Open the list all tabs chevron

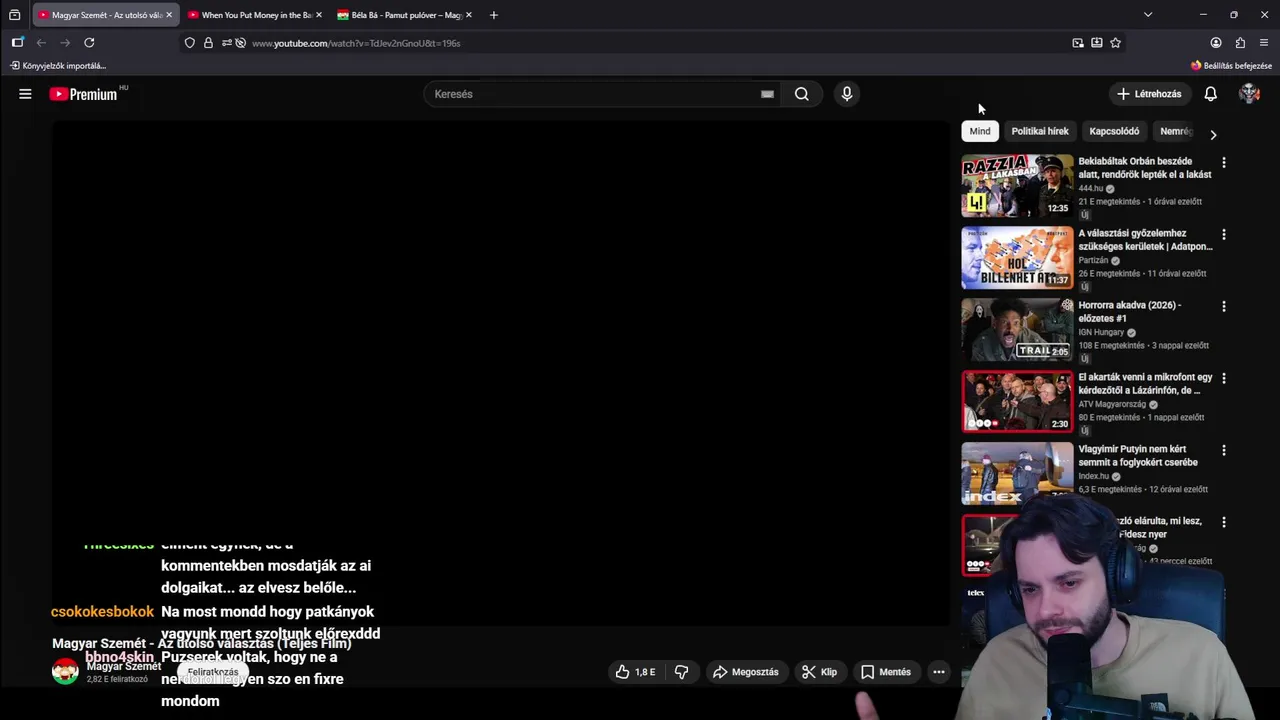click(1148, 15)
